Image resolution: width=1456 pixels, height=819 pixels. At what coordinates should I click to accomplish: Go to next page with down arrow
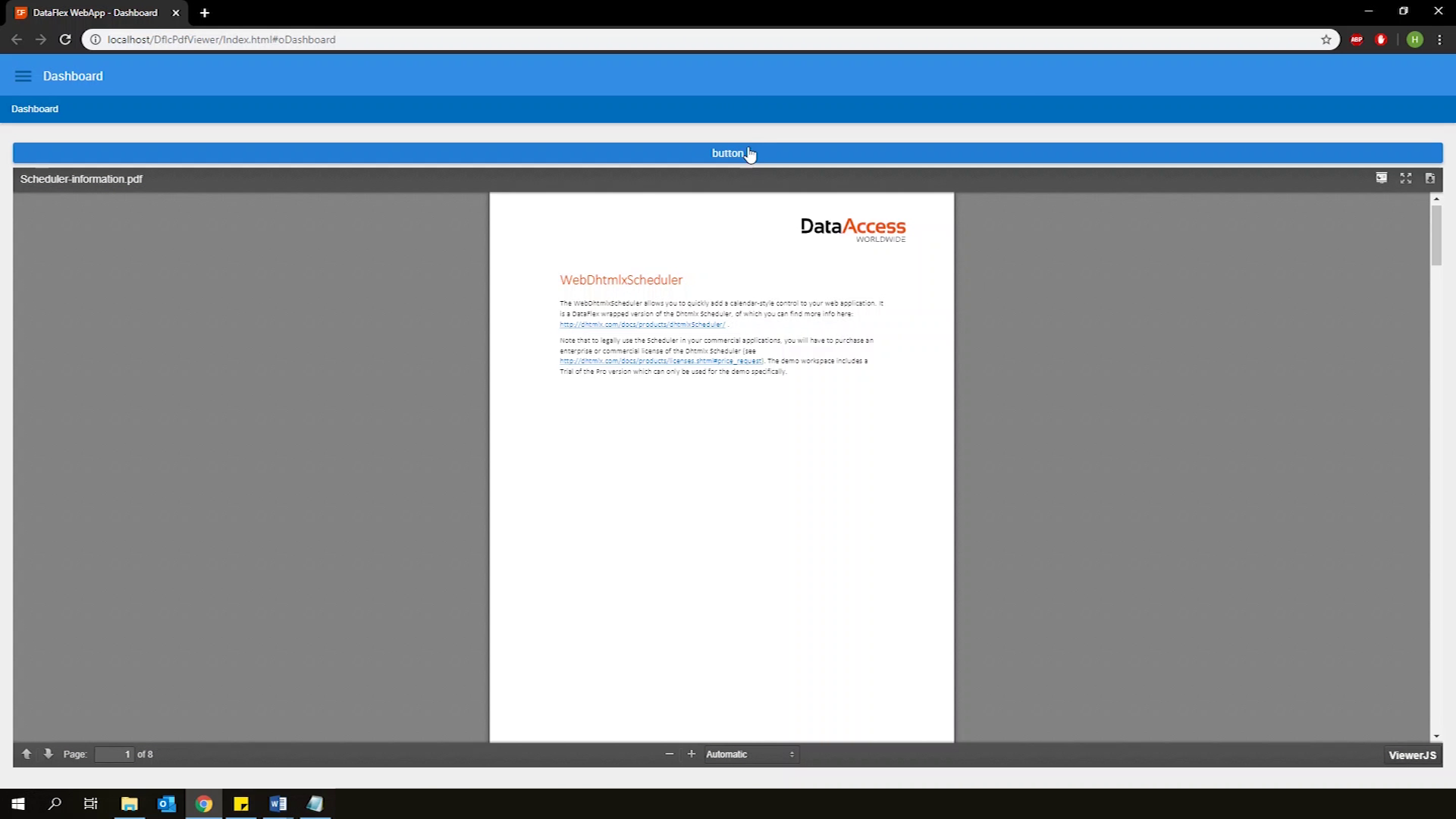[x=49, y=754]
